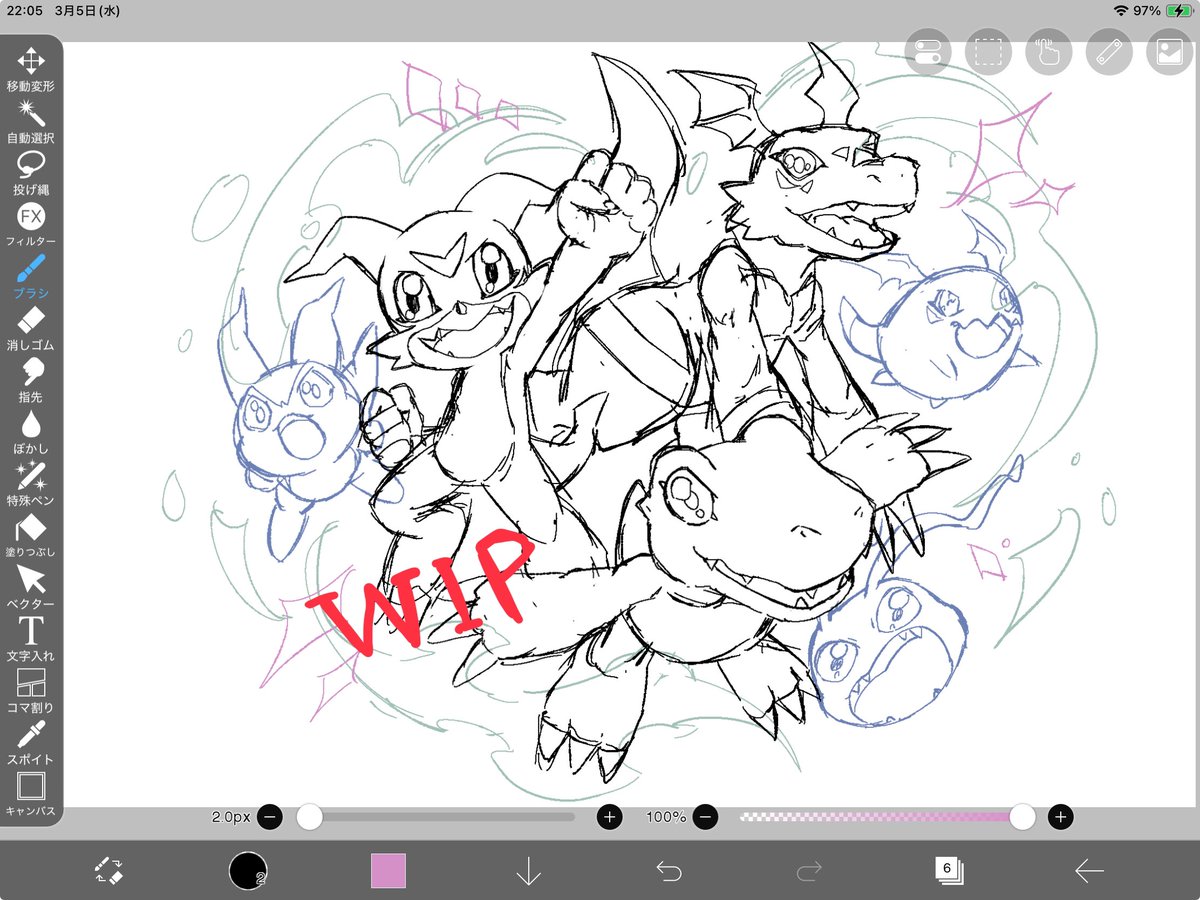The height and width of the screenshot is (900, 1200).
Task: Open the selection area dashed-square button
Action: pos(988,52)
